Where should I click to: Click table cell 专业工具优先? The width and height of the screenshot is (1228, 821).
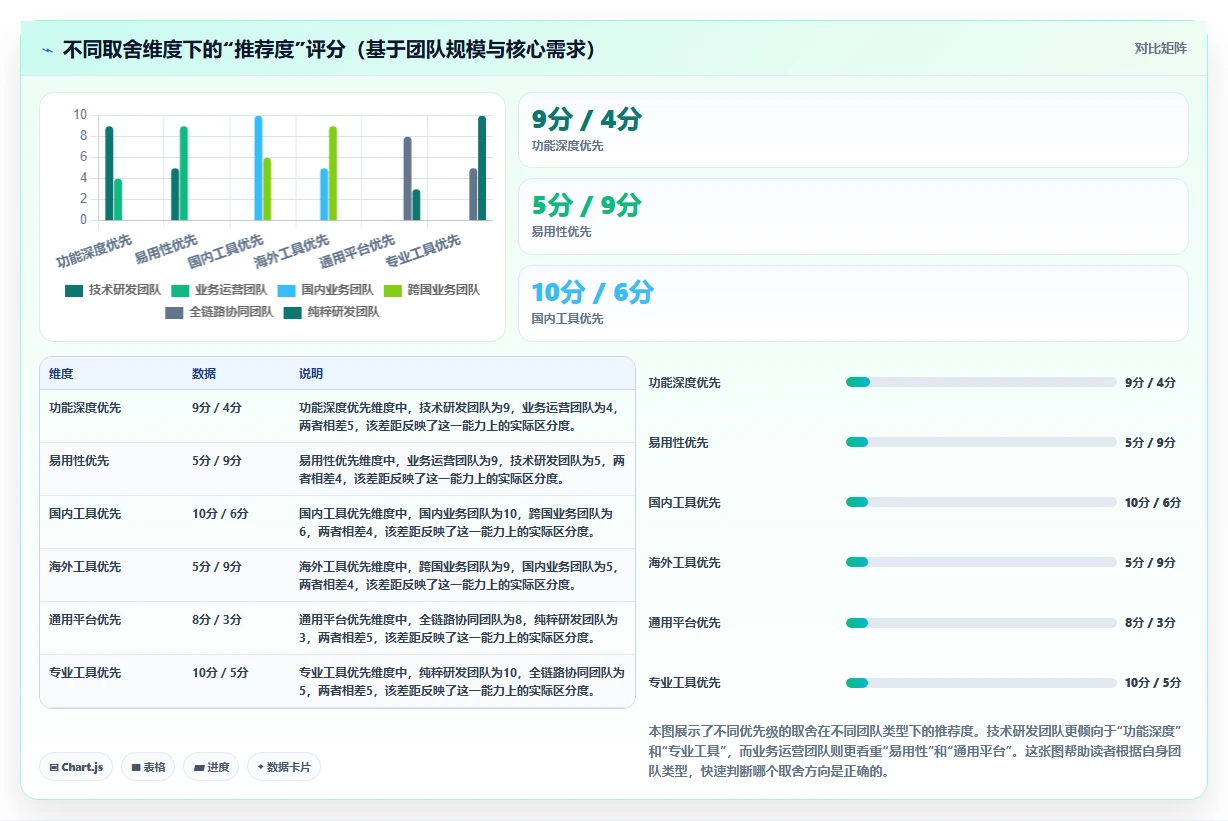coord(85,673)
